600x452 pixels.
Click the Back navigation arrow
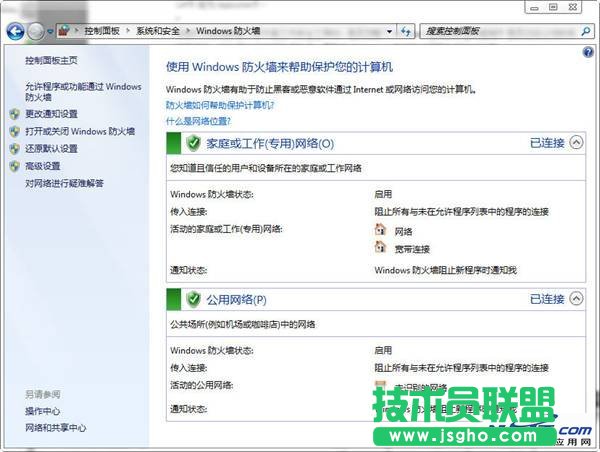click(x=15, y=31)
